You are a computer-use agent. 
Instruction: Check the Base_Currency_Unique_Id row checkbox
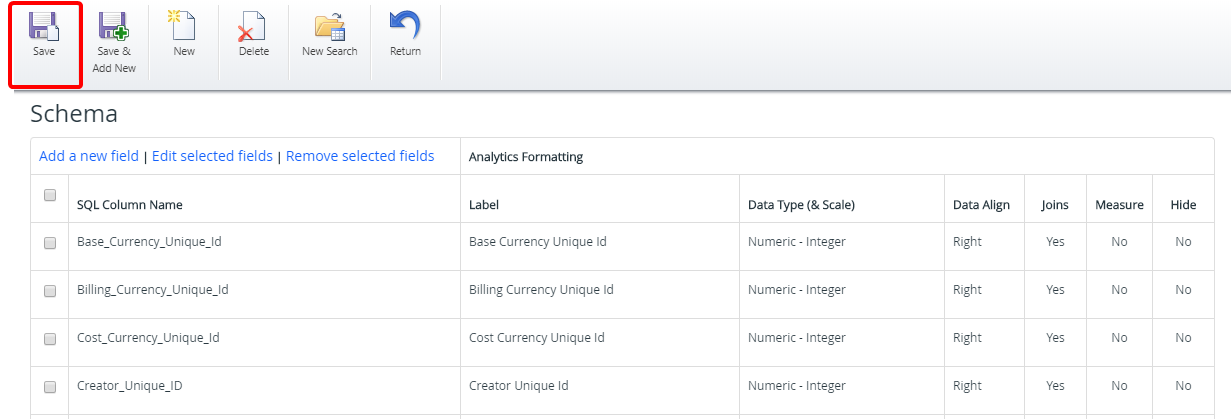[x=50, y=243]
